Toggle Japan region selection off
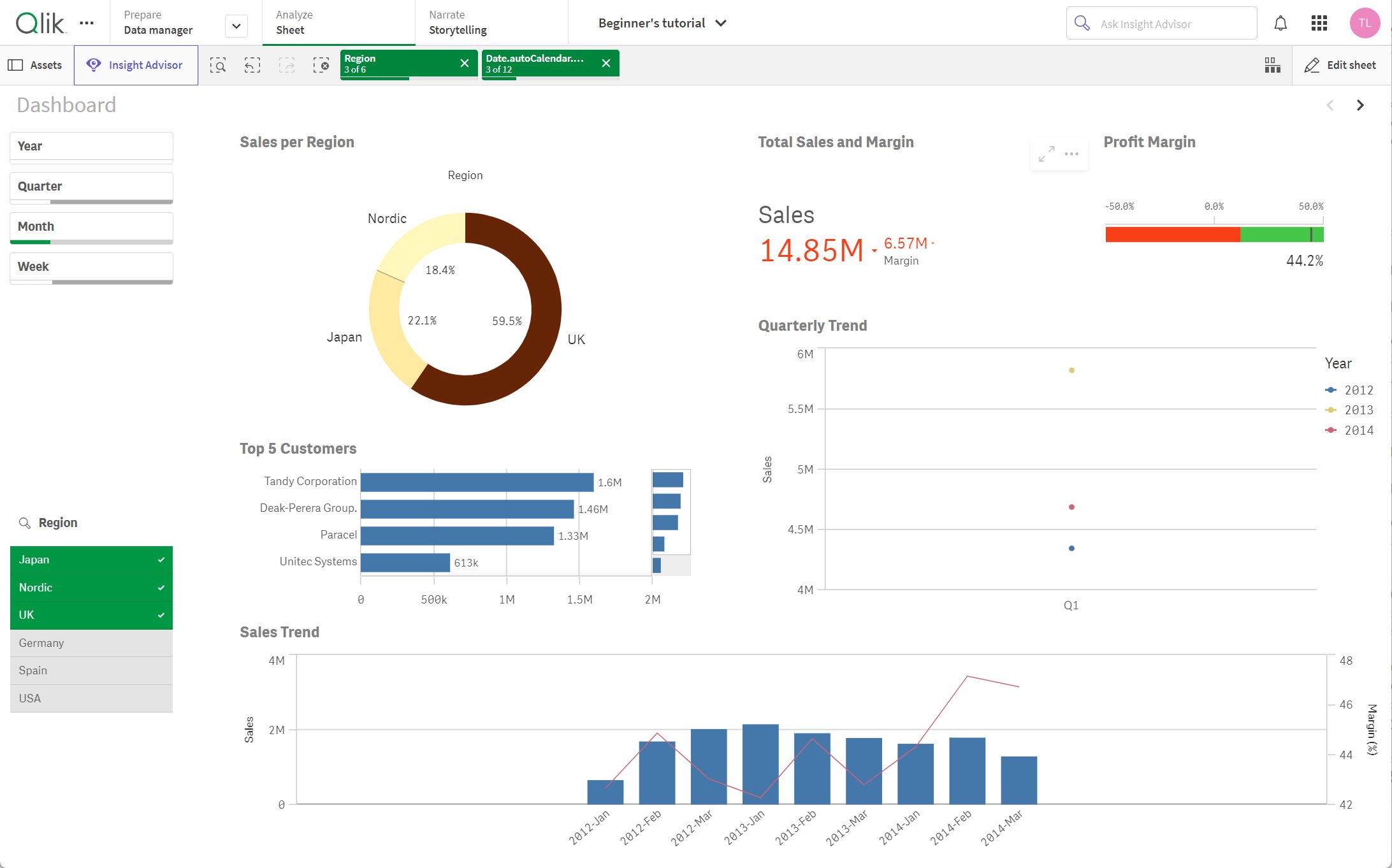Screen dimensions: 1392x868 tap(91, 559)
